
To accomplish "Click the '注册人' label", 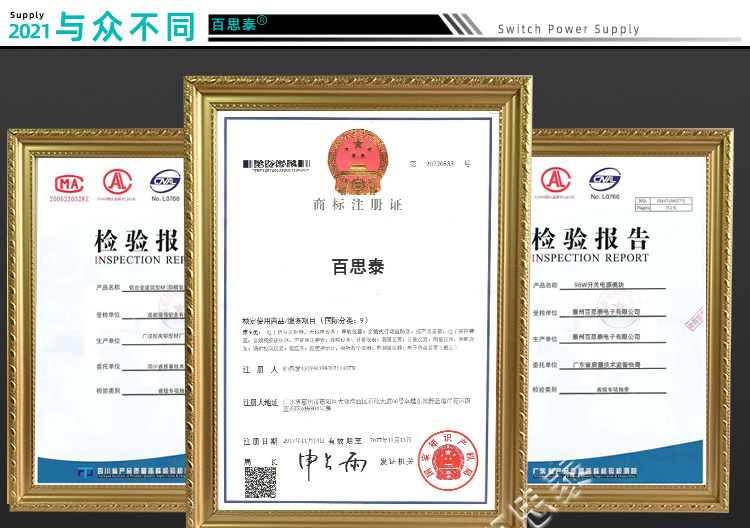I will click(x=260, y=369).
